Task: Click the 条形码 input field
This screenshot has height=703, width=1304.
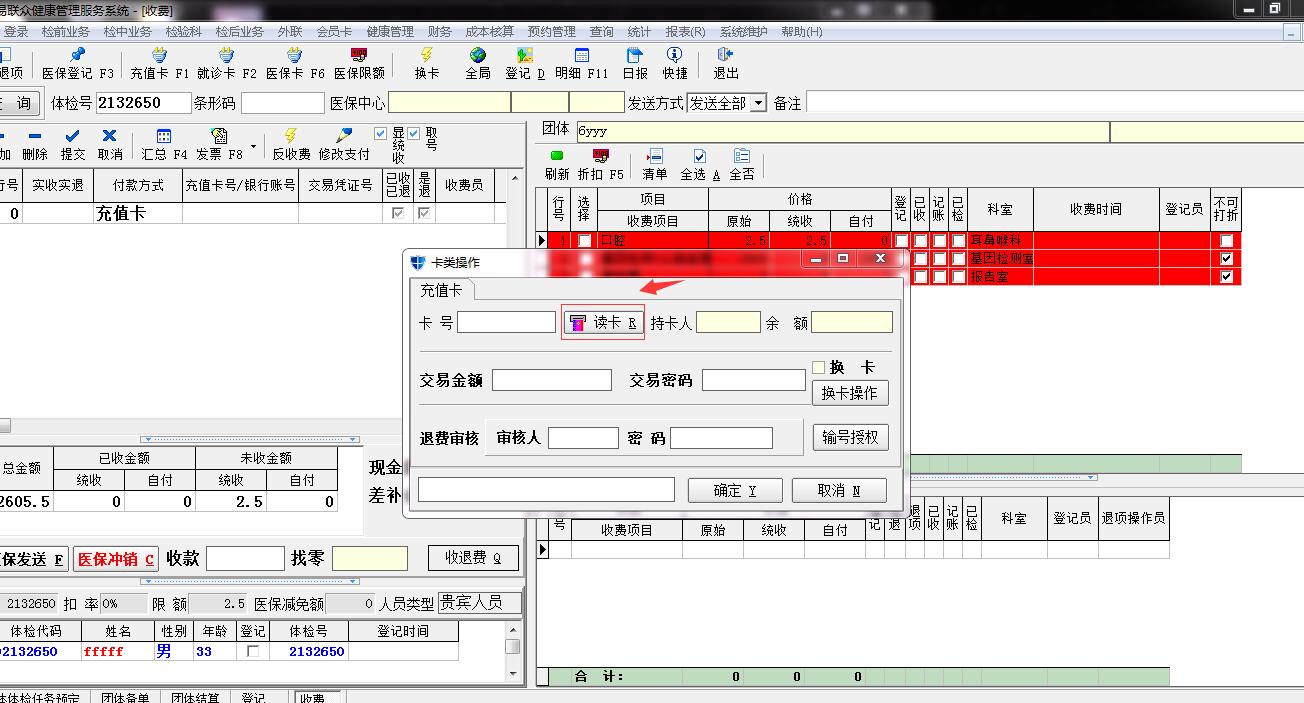Action: 283,103
